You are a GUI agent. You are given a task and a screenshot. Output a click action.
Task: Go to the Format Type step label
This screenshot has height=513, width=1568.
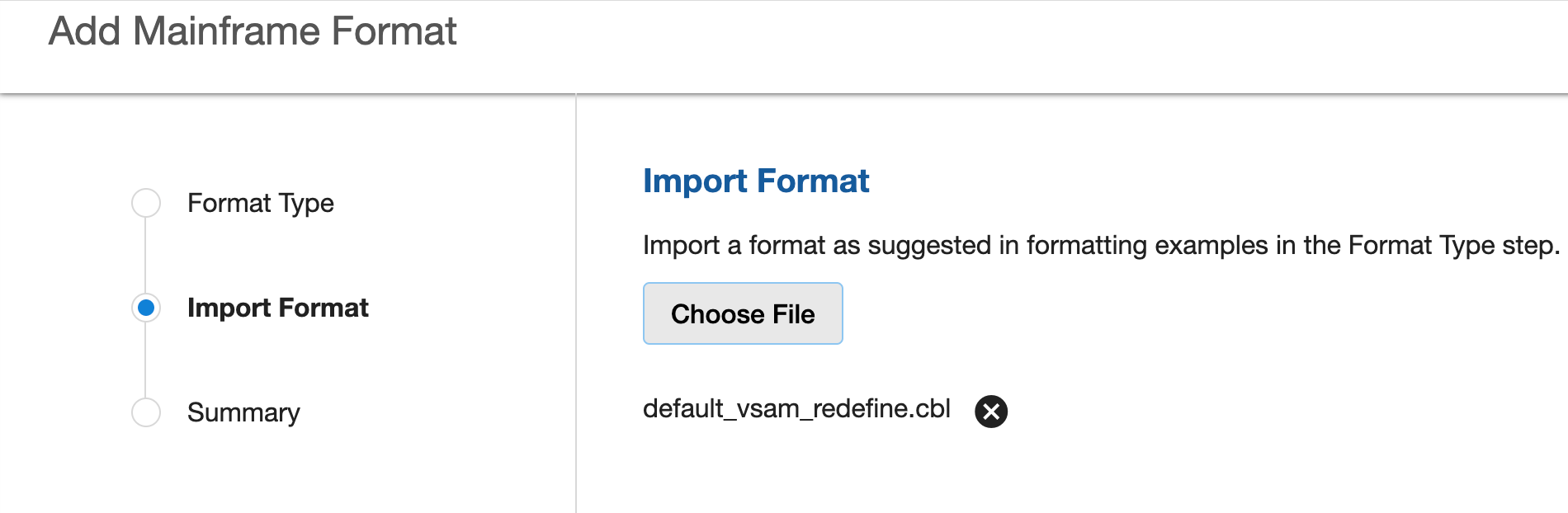click(x=260, y=203)
